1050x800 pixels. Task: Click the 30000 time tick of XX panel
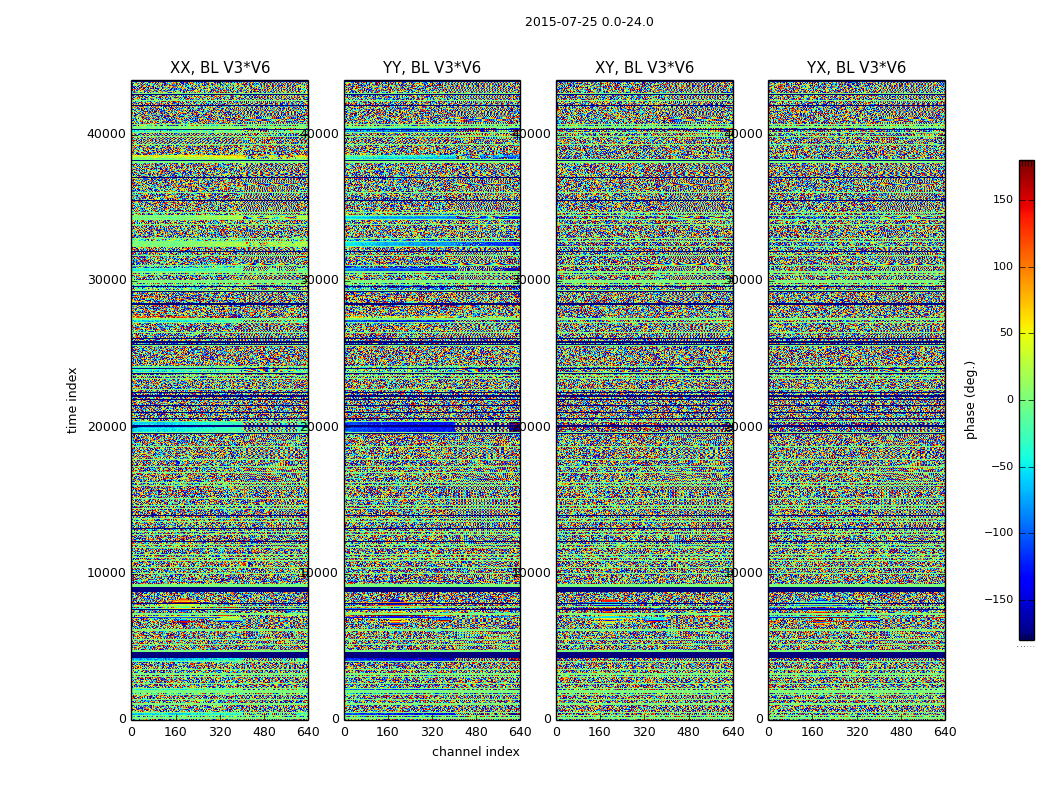tap(106, 280)
